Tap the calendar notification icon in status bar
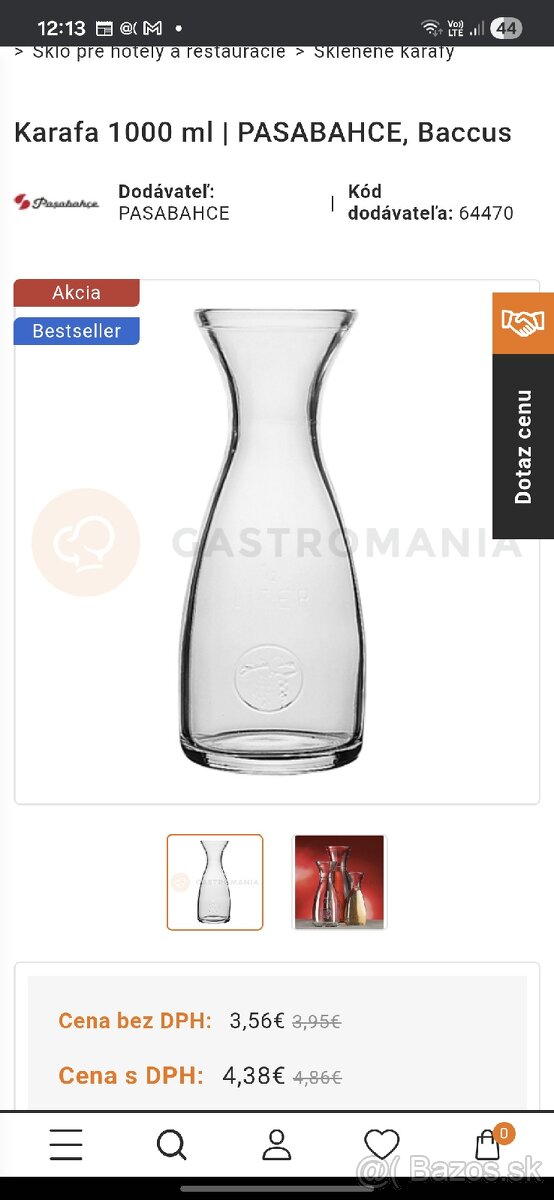This screenshot has height=1200, width=554. click(x=104, y=28)
